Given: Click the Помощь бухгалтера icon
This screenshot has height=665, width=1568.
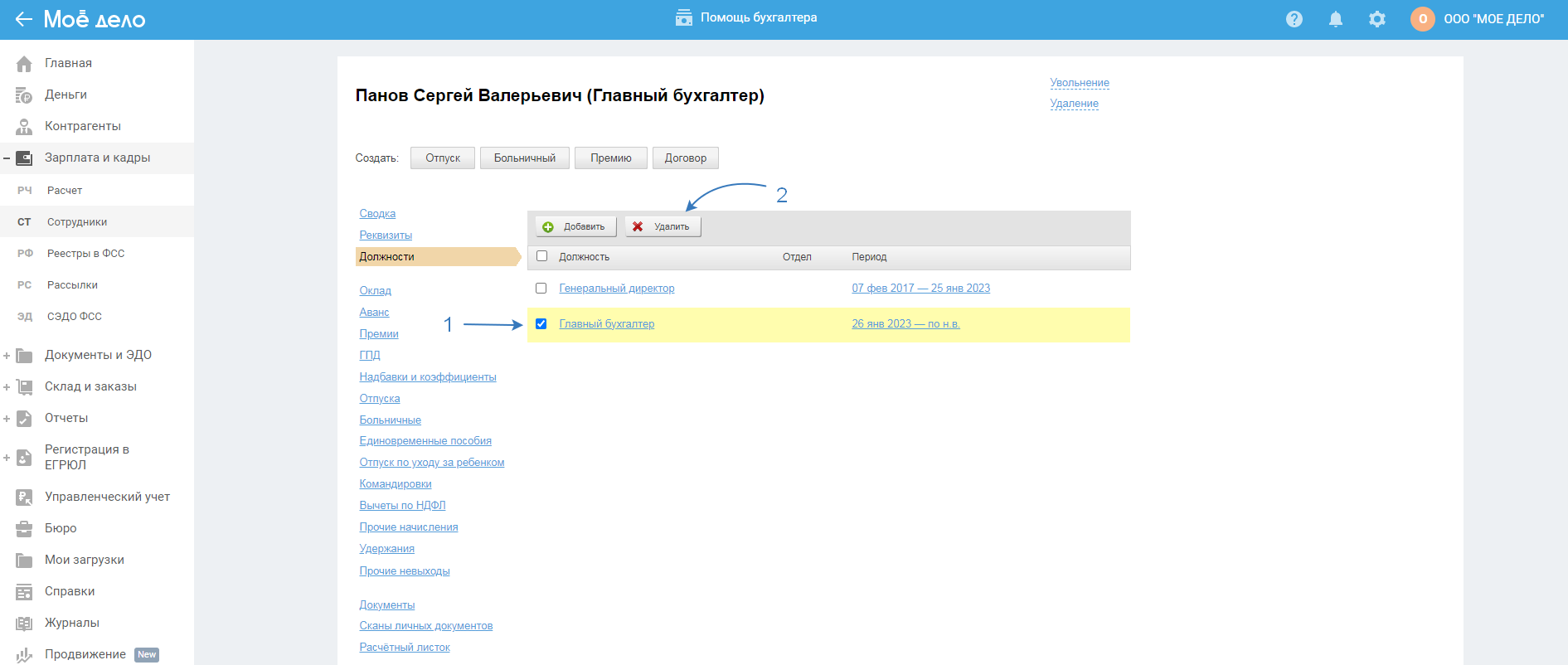Looking at the screenshot, I should [x=684, y=17].
